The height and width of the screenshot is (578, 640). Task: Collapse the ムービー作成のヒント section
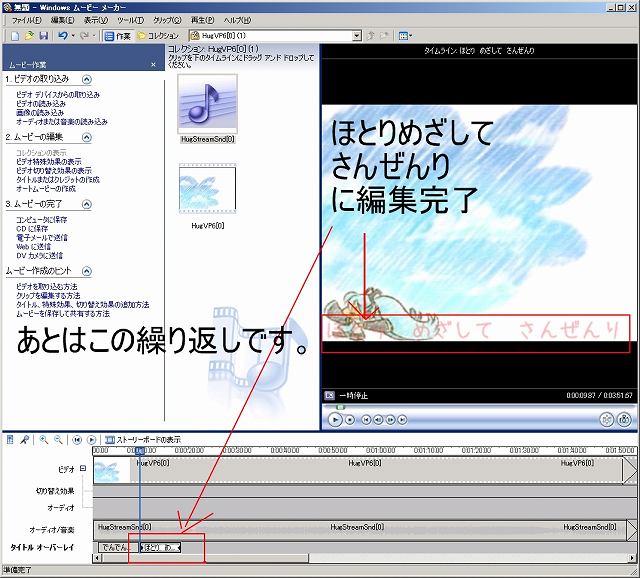click(87, 271)
